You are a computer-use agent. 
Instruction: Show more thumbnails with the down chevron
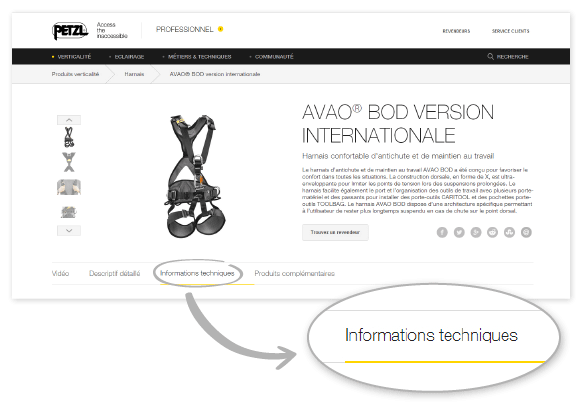69,231
